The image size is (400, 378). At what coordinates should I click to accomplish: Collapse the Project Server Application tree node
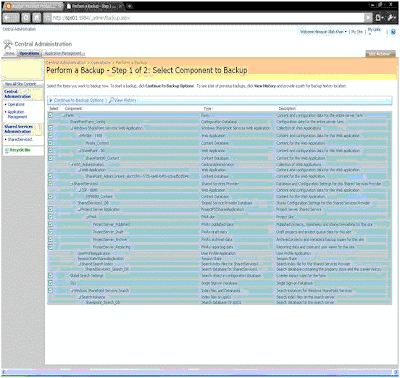pyautogui.click(x=79, y=209)
